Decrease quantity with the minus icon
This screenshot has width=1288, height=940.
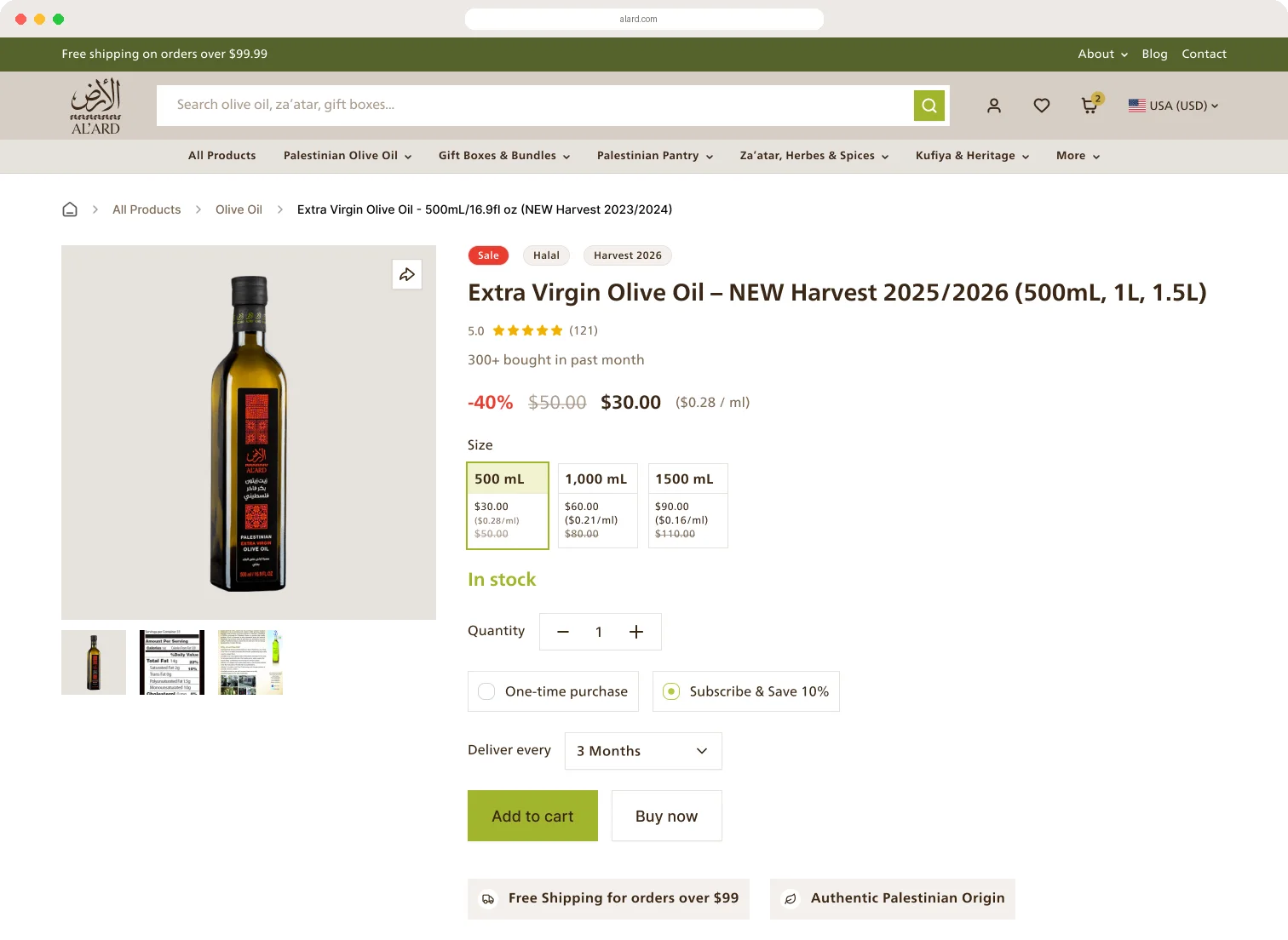(563, 632)
